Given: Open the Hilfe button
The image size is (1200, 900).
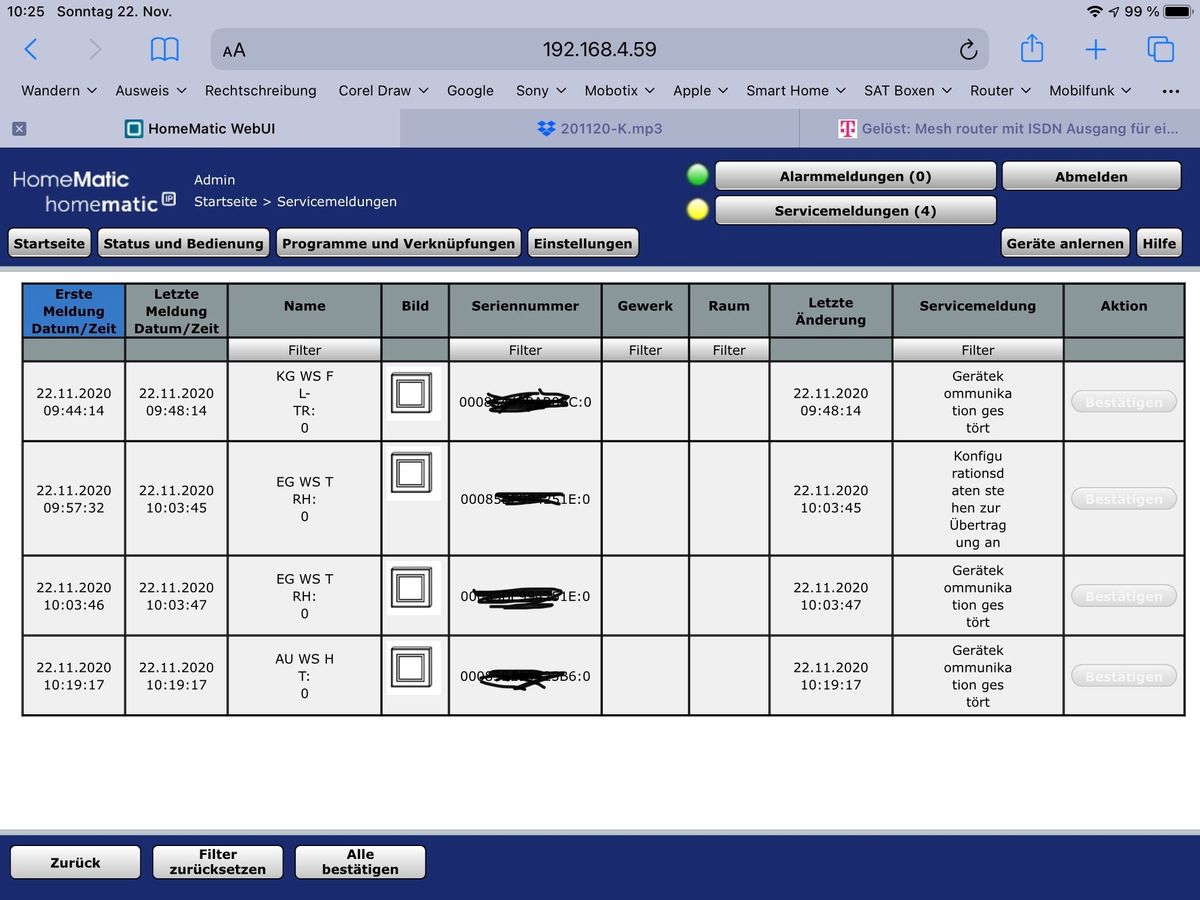Looking at the screenshot, I should (x=1159, y=243).
